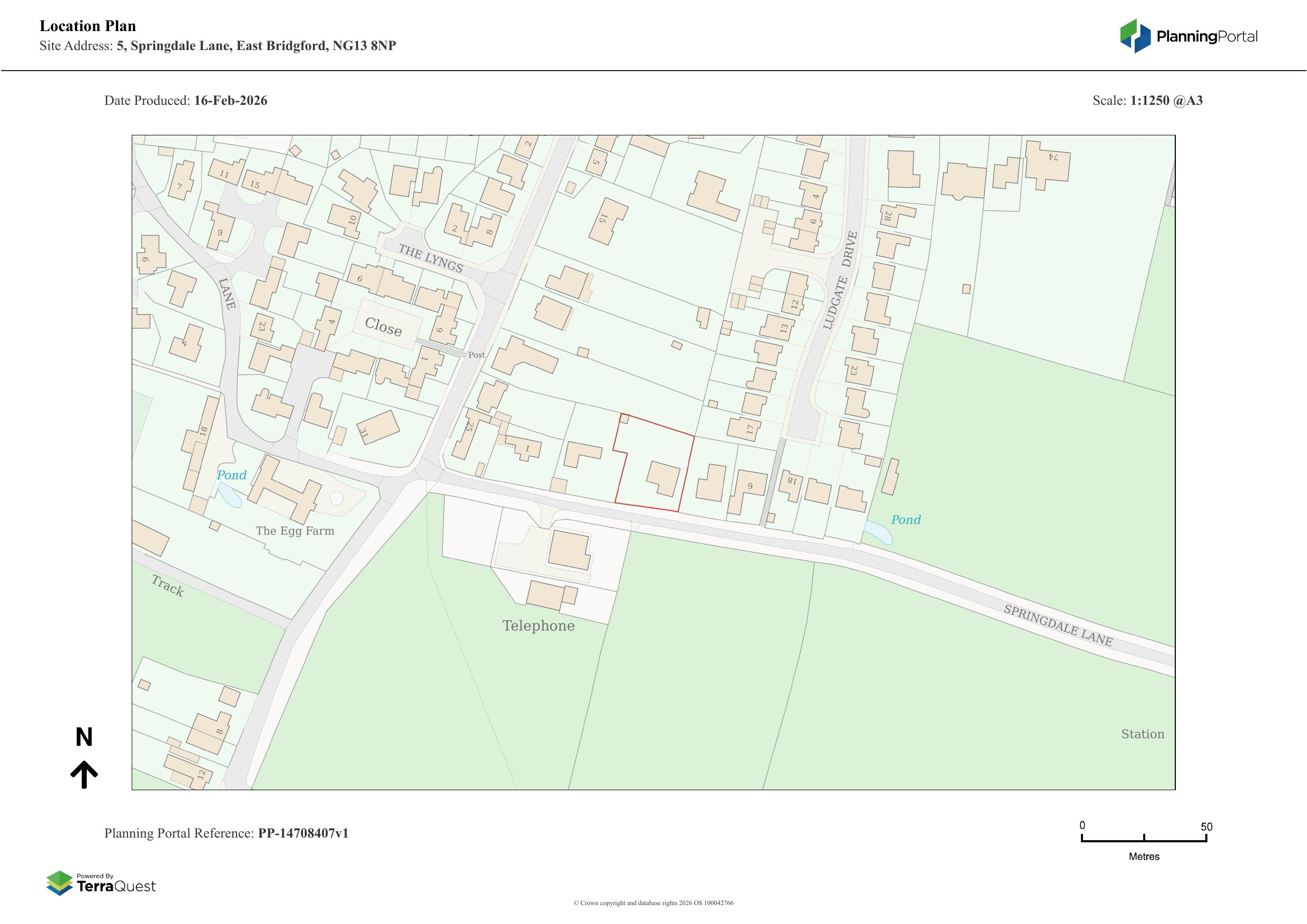Click the Location Plan title
The image size is (1307, 924).
pyautogui.click(x=87, y=26)
